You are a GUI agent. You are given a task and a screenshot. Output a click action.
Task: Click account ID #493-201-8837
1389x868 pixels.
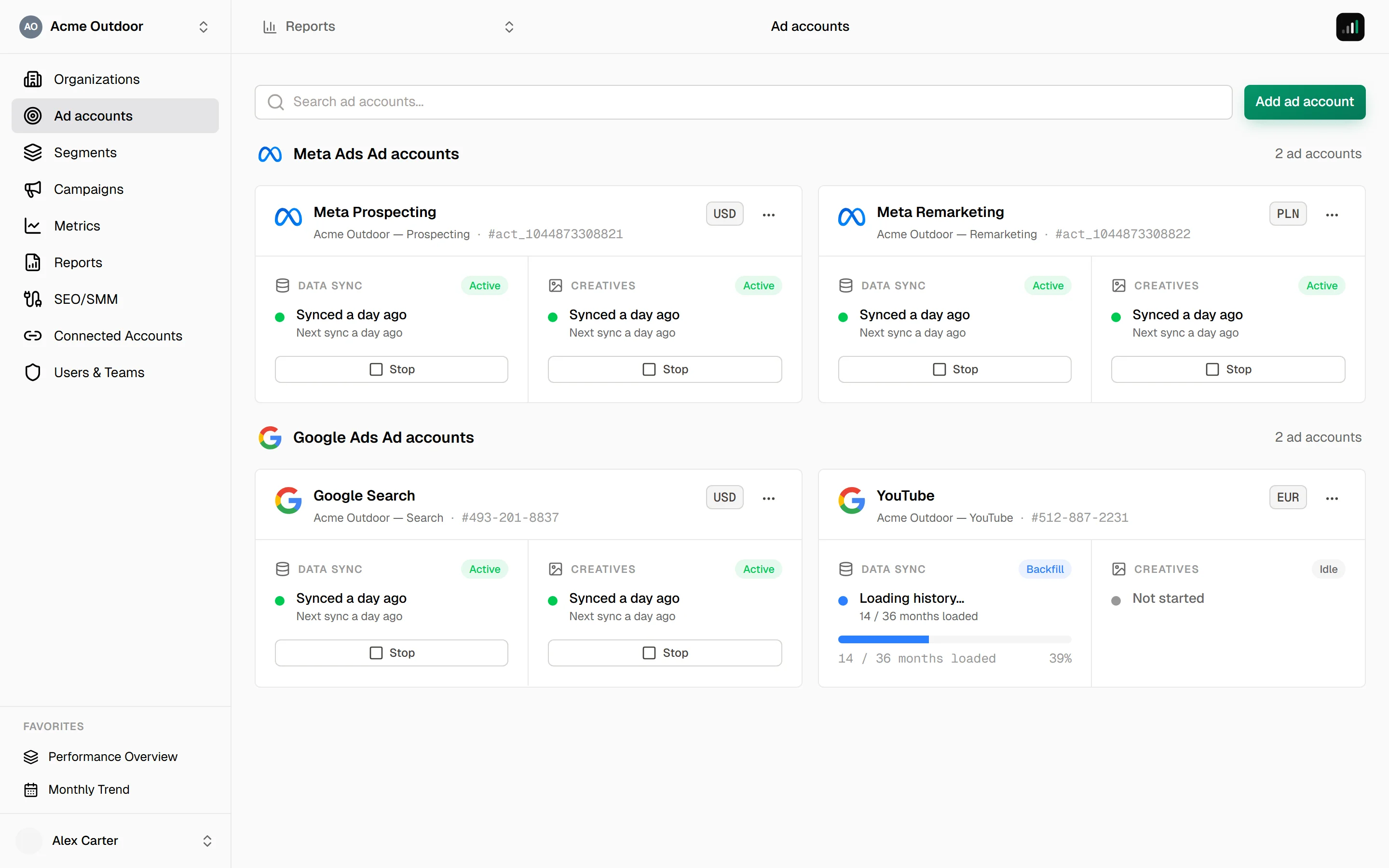point(510,518)
